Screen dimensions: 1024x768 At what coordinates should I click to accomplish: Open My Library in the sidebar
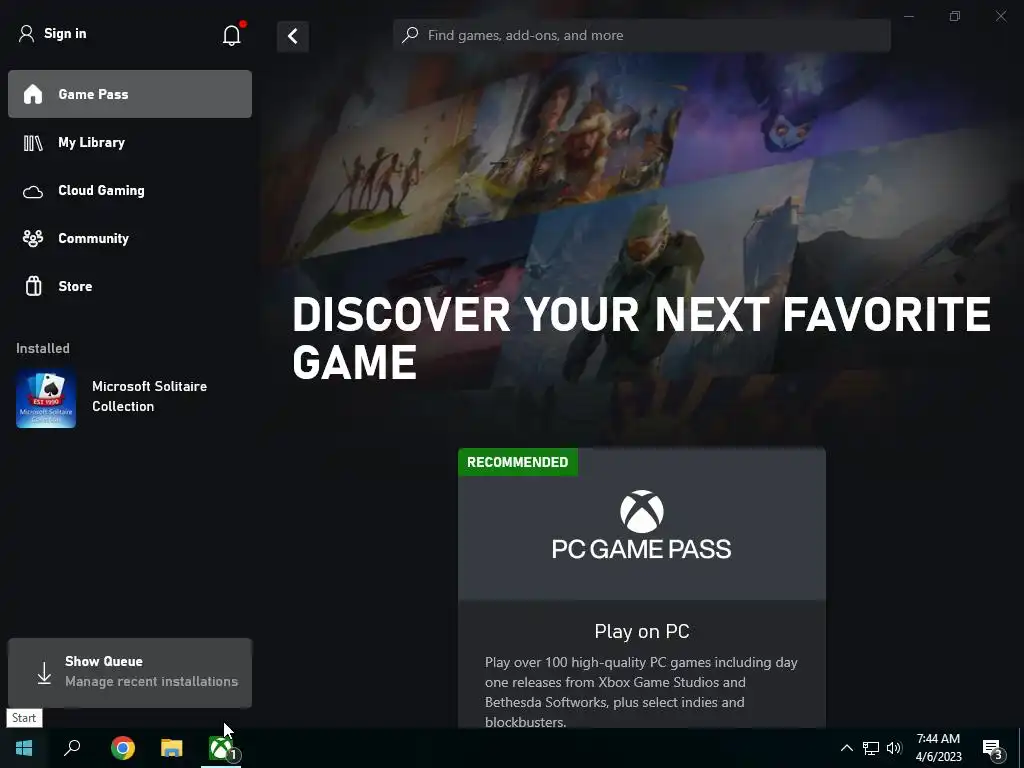coord(130,142)
